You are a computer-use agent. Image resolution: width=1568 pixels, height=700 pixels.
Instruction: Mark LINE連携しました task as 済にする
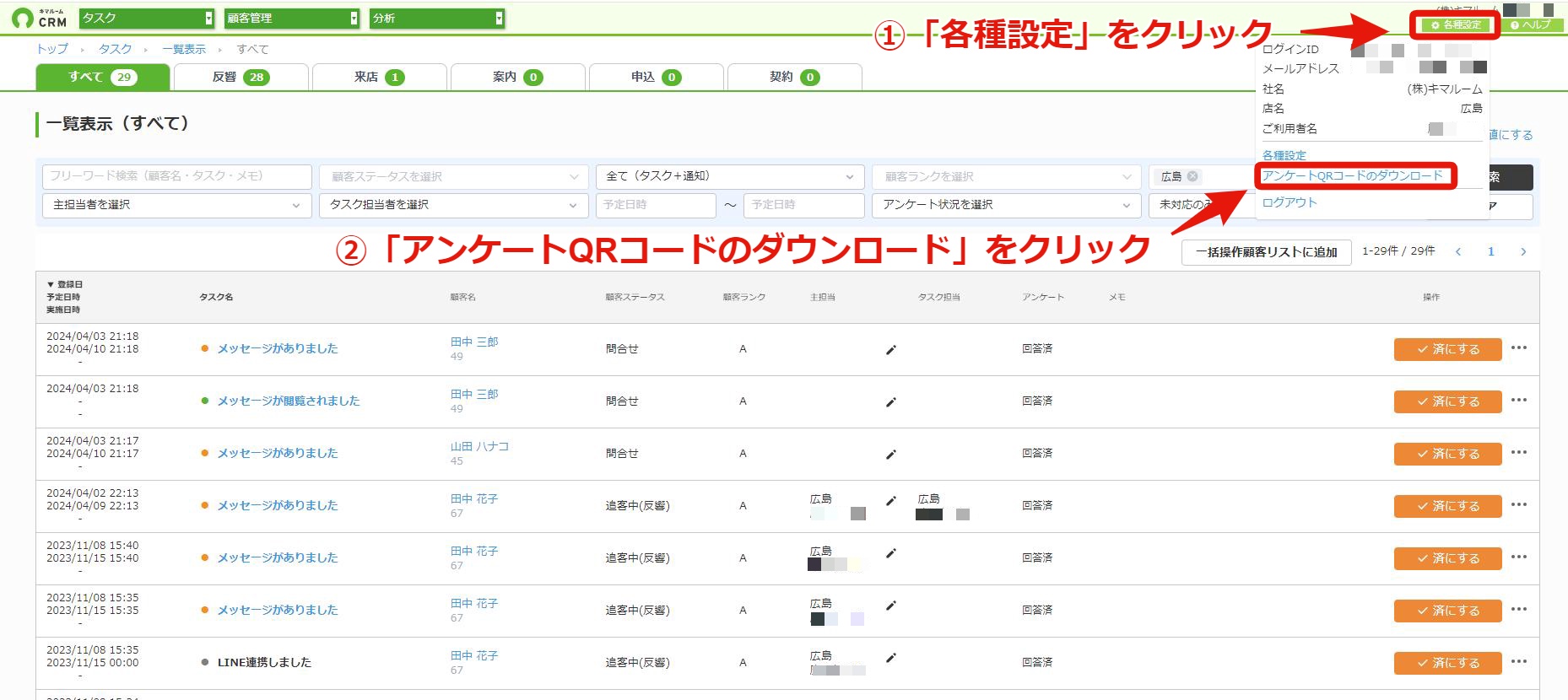click(1447, 663)
